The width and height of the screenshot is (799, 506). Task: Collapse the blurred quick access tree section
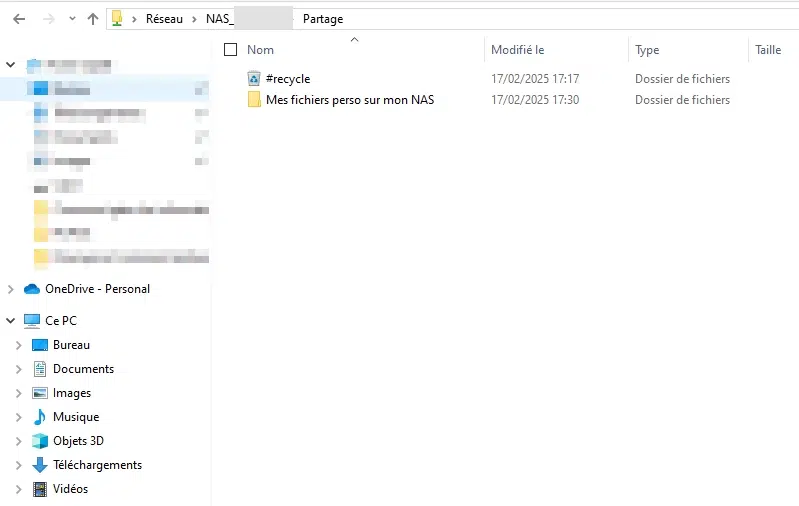coord(10,65)
